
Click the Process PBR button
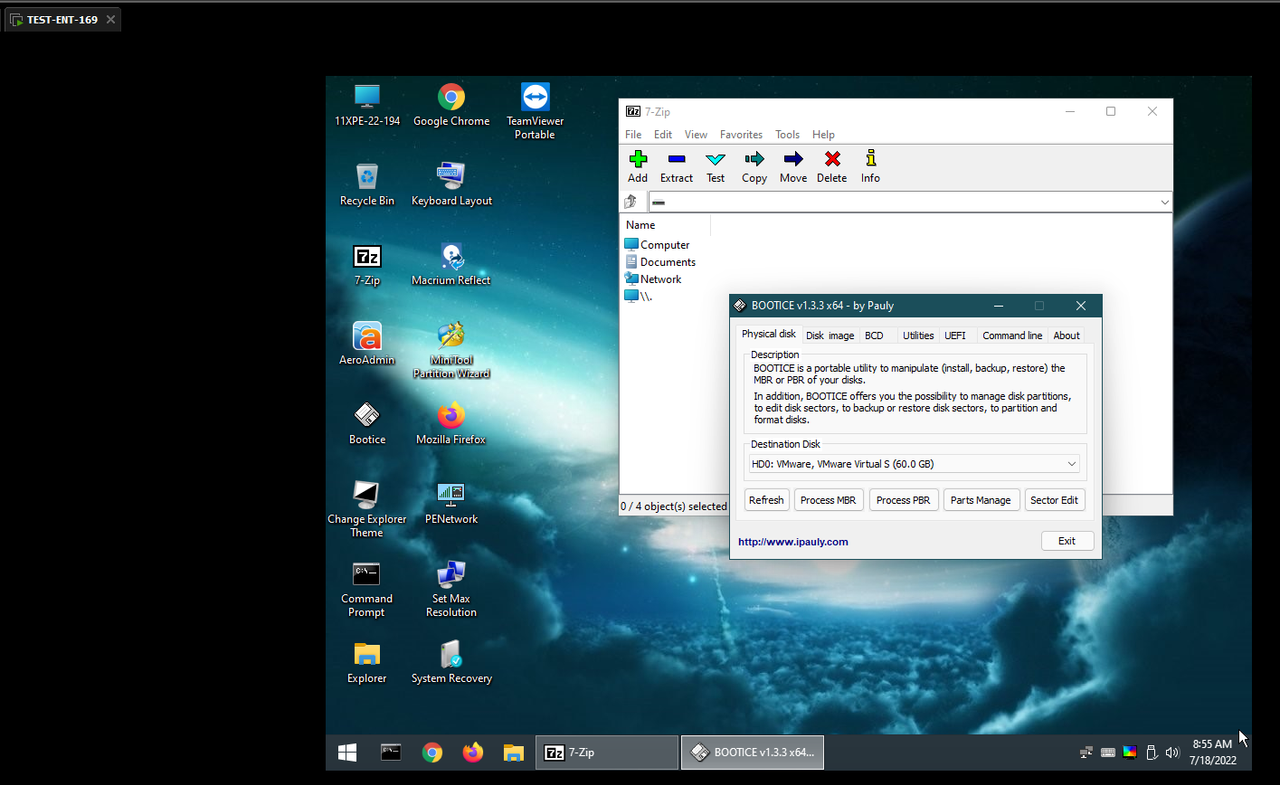[904, 500]
